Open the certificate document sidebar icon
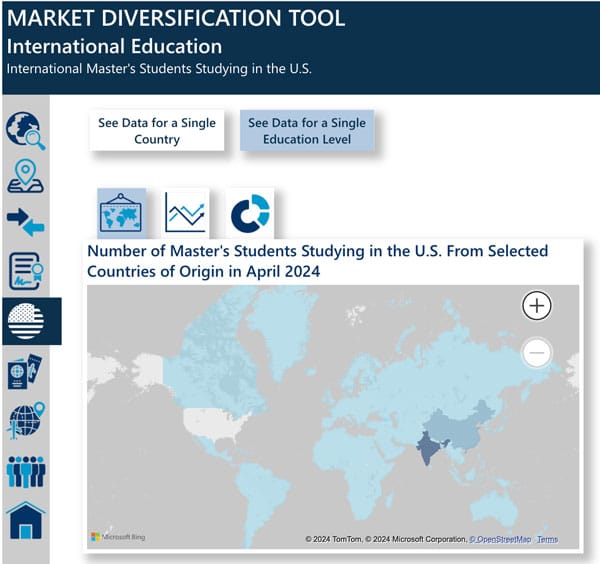600x564 pixels. click(26, 271)
